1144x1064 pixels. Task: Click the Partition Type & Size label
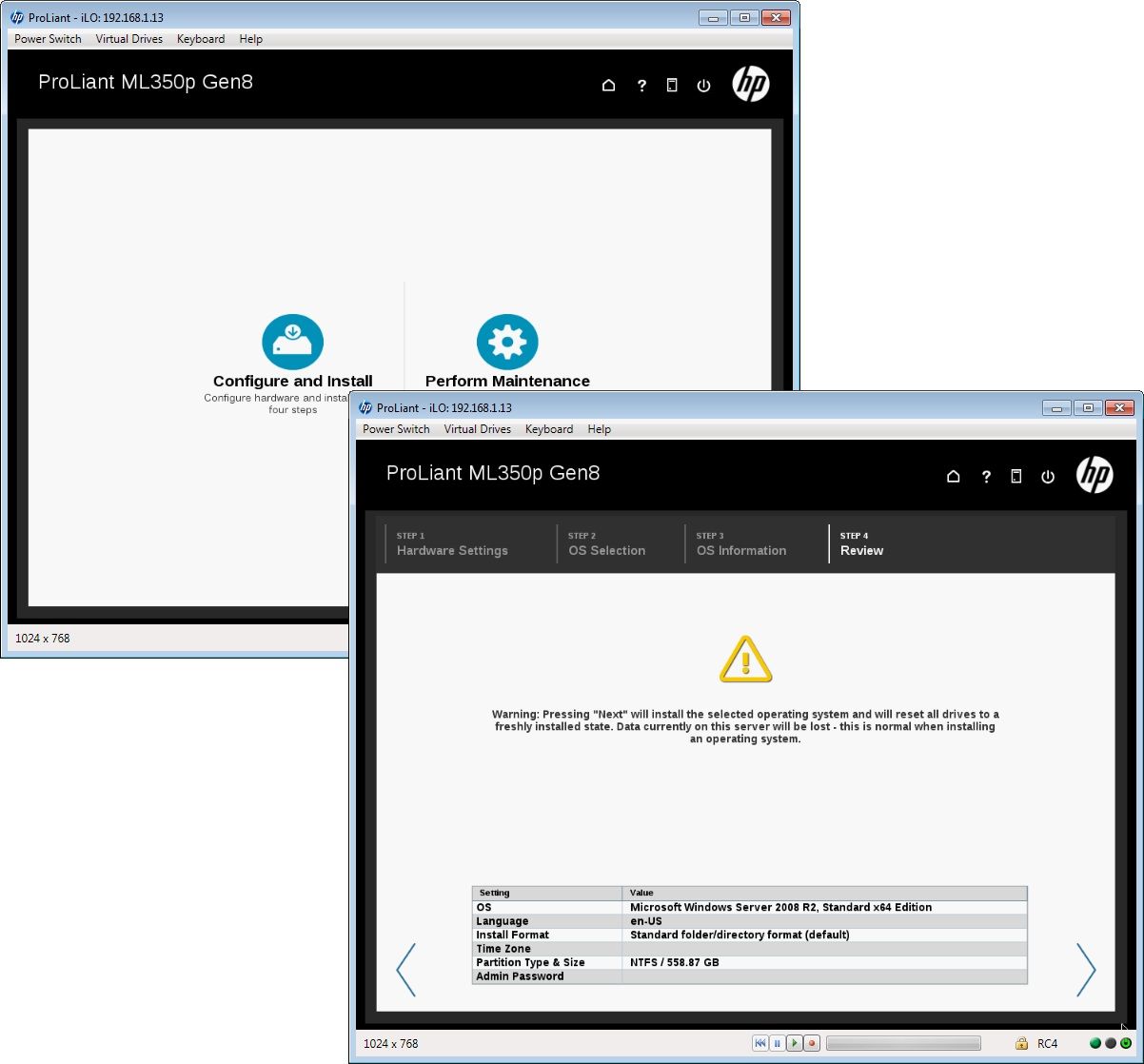coord(530,962)
